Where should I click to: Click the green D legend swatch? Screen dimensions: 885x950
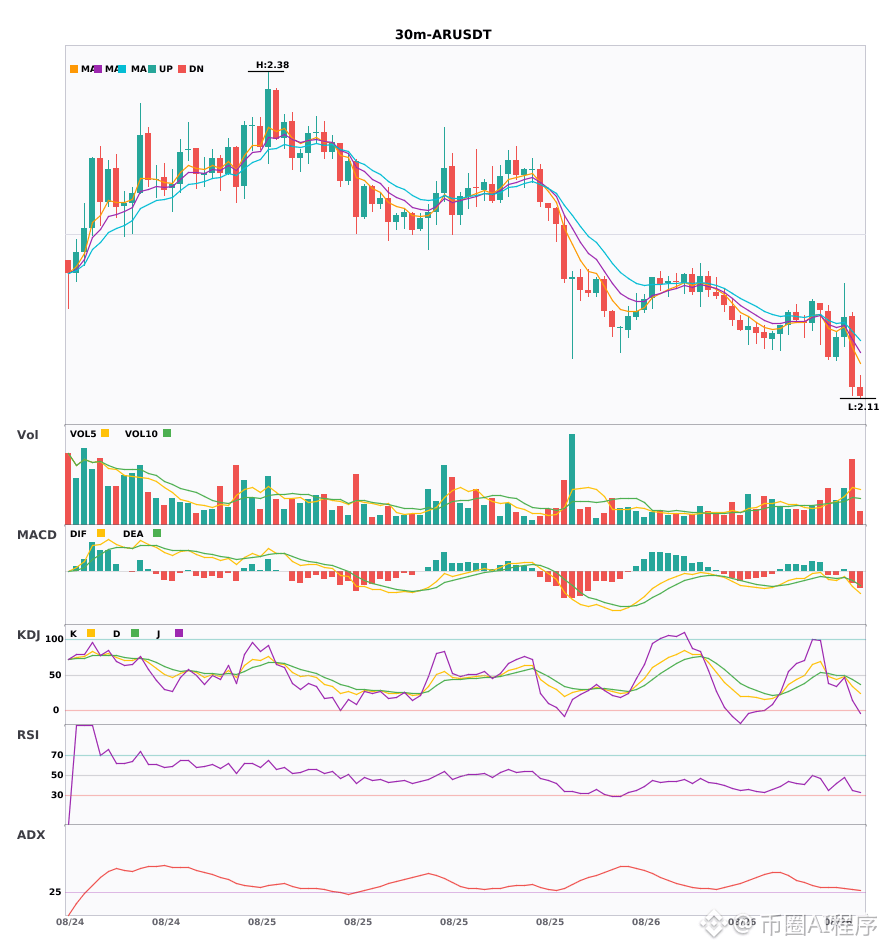[135, 633]
